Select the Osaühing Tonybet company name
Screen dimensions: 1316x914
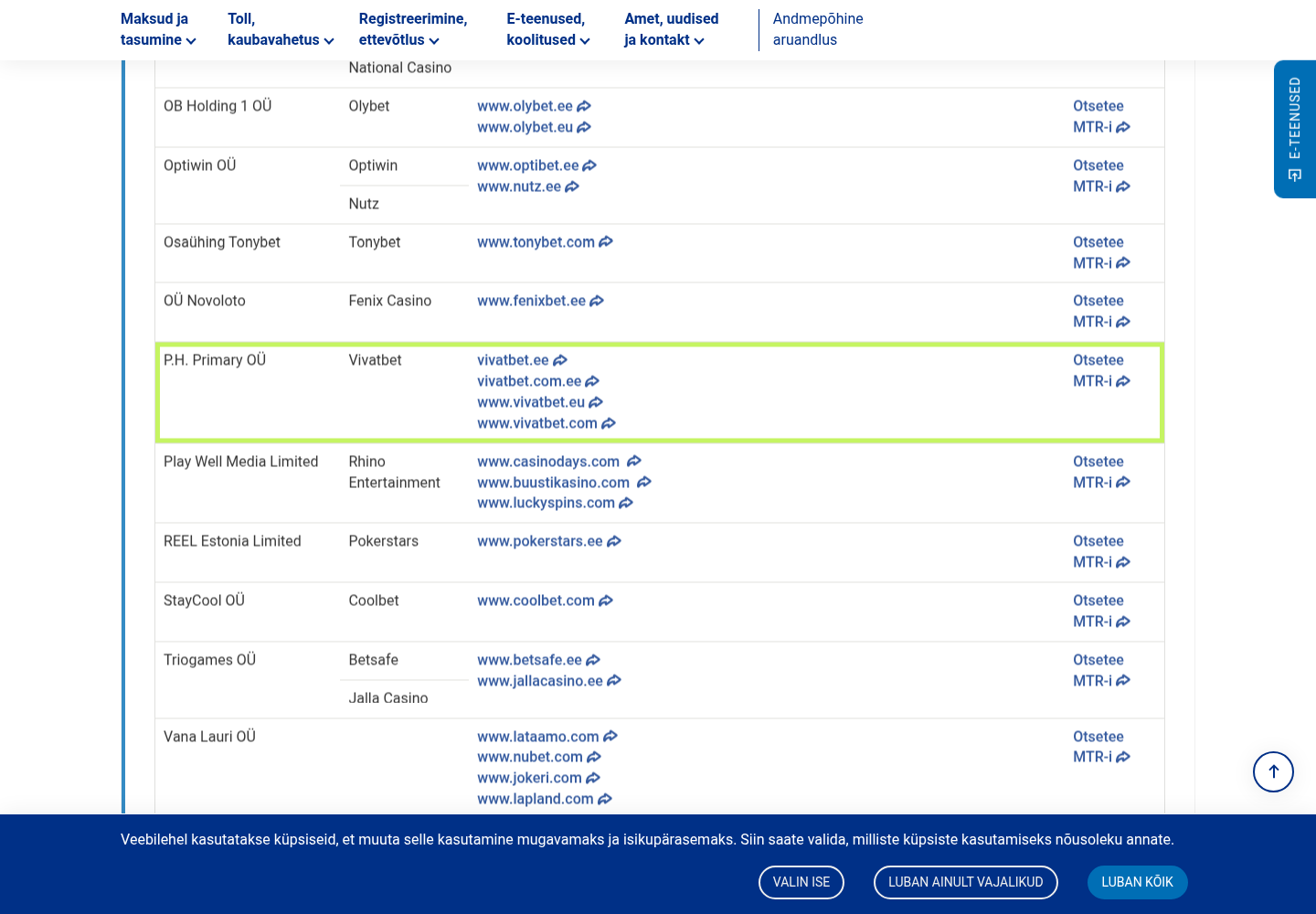[222, 242]
